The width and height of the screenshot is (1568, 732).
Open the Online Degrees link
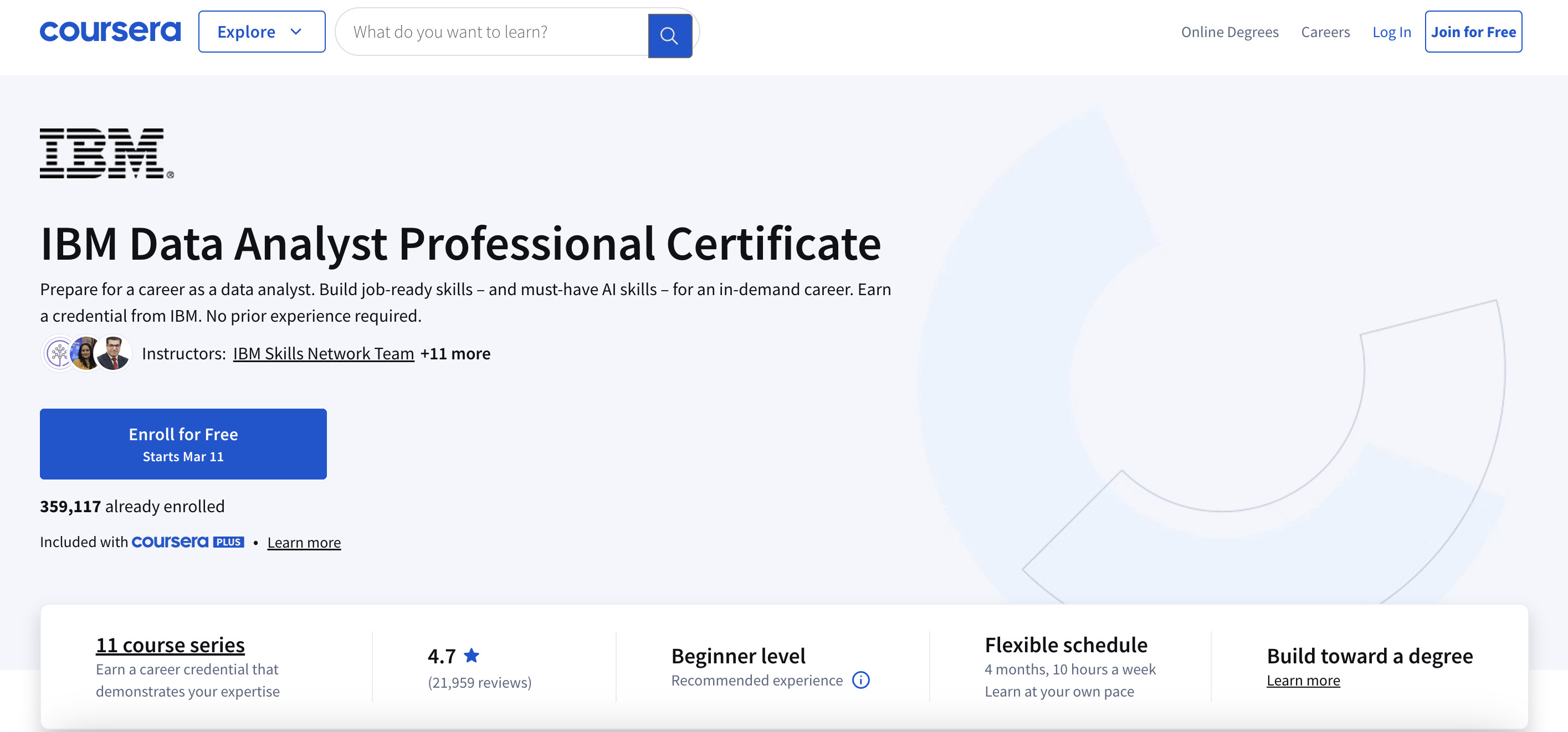click(1229, 32)
